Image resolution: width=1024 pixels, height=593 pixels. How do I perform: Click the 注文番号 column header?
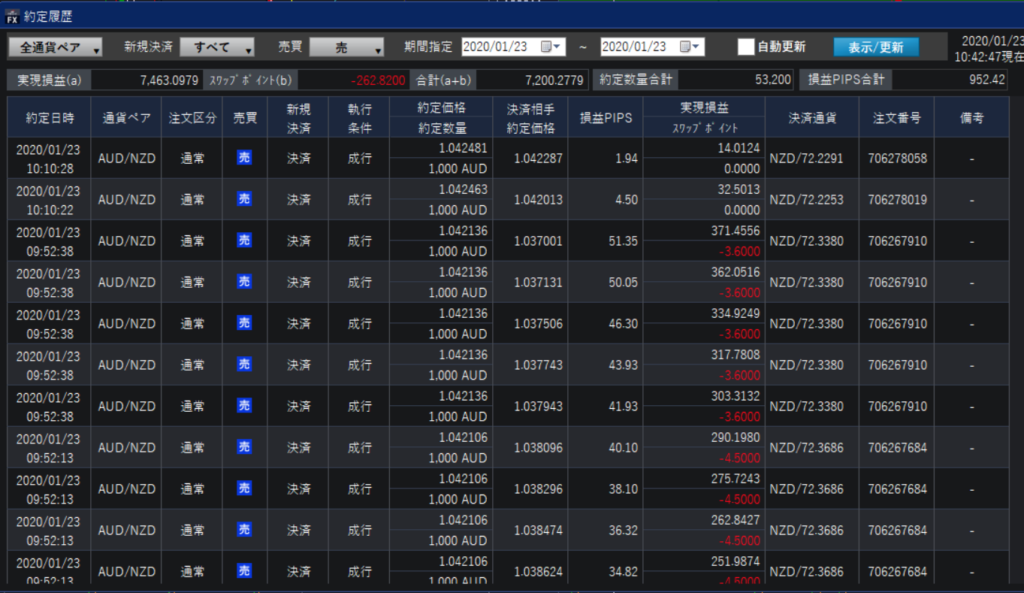[x=896, y=118]
